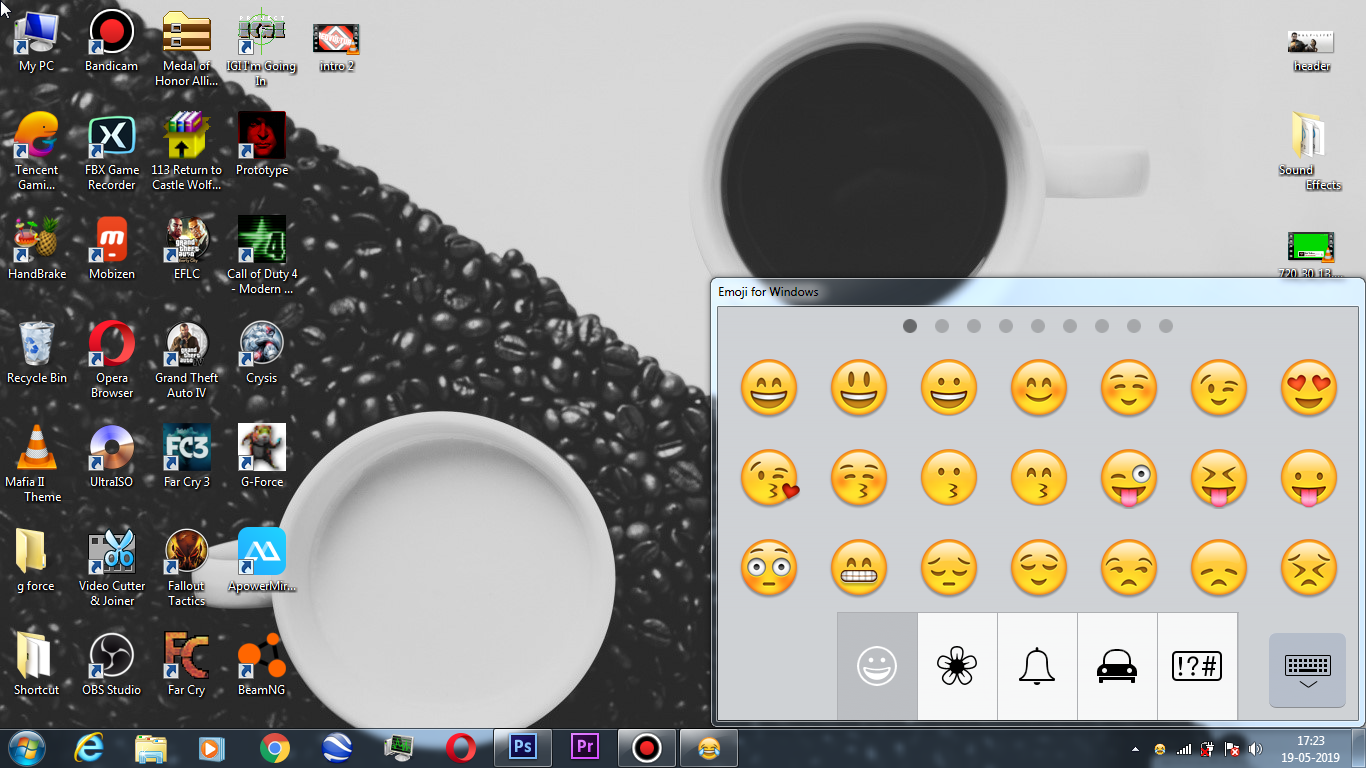Select the grimacing teeth emoji

coord(859,568)
